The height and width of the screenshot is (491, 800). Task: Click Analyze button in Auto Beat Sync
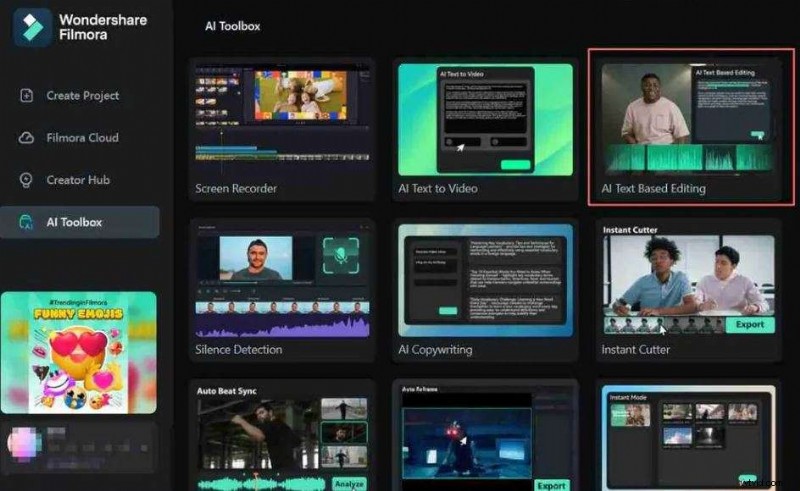[349, 483]
